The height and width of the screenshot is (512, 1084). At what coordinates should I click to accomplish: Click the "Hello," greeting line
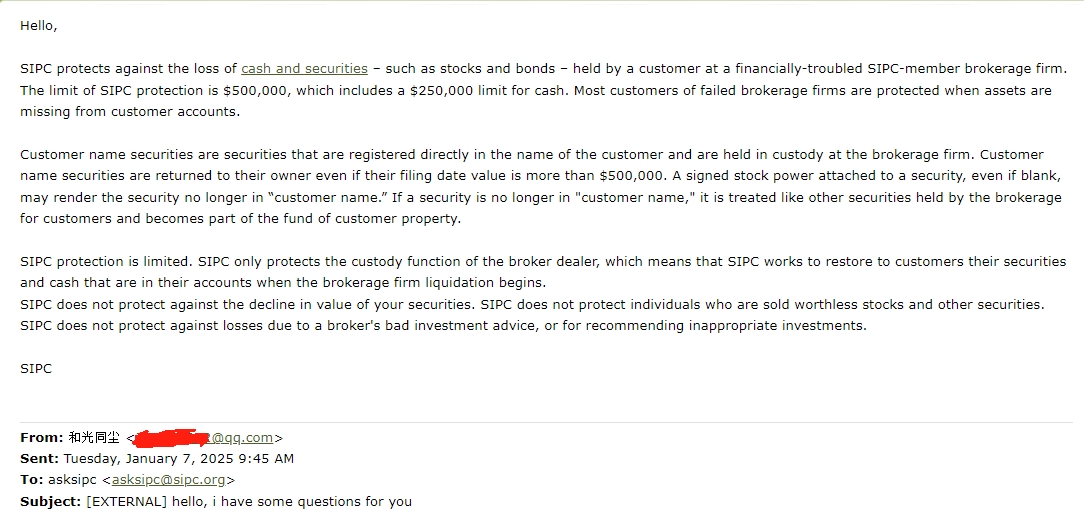pyautogui.click(x=39, y=26)
